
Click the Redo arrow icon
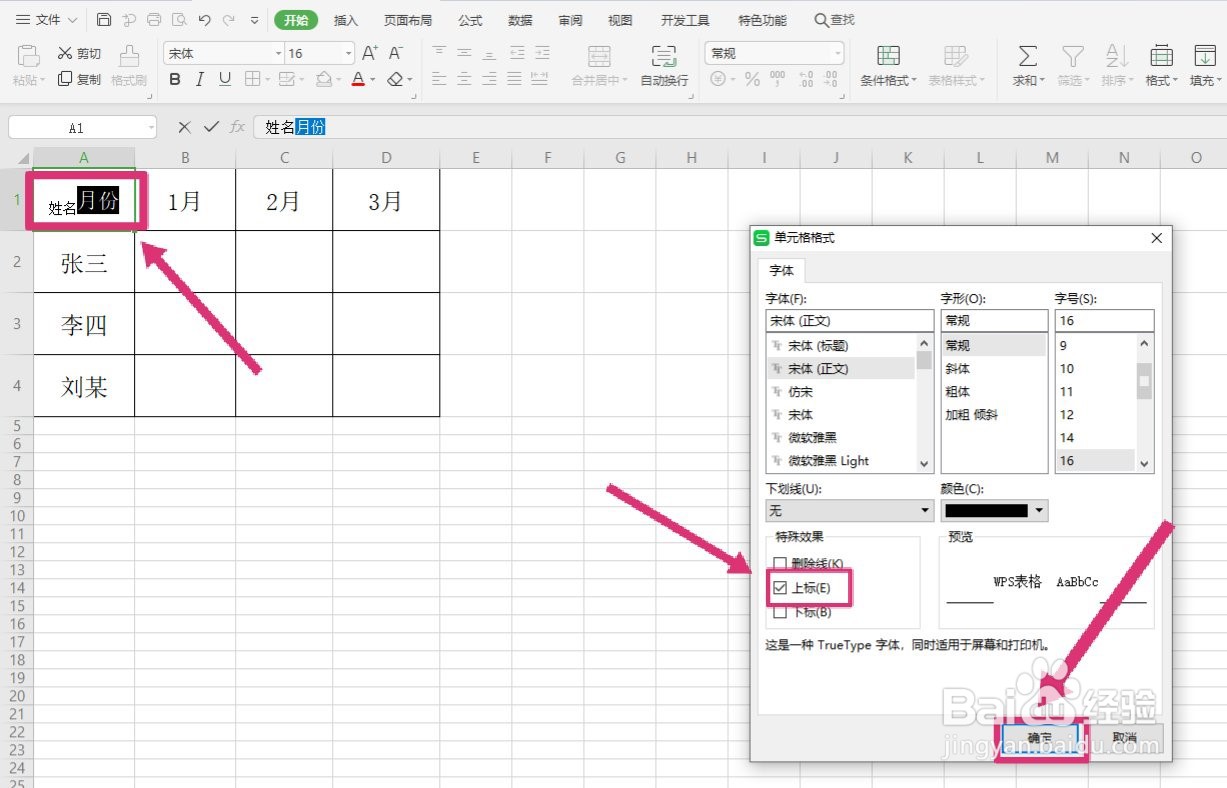[229, 20]
